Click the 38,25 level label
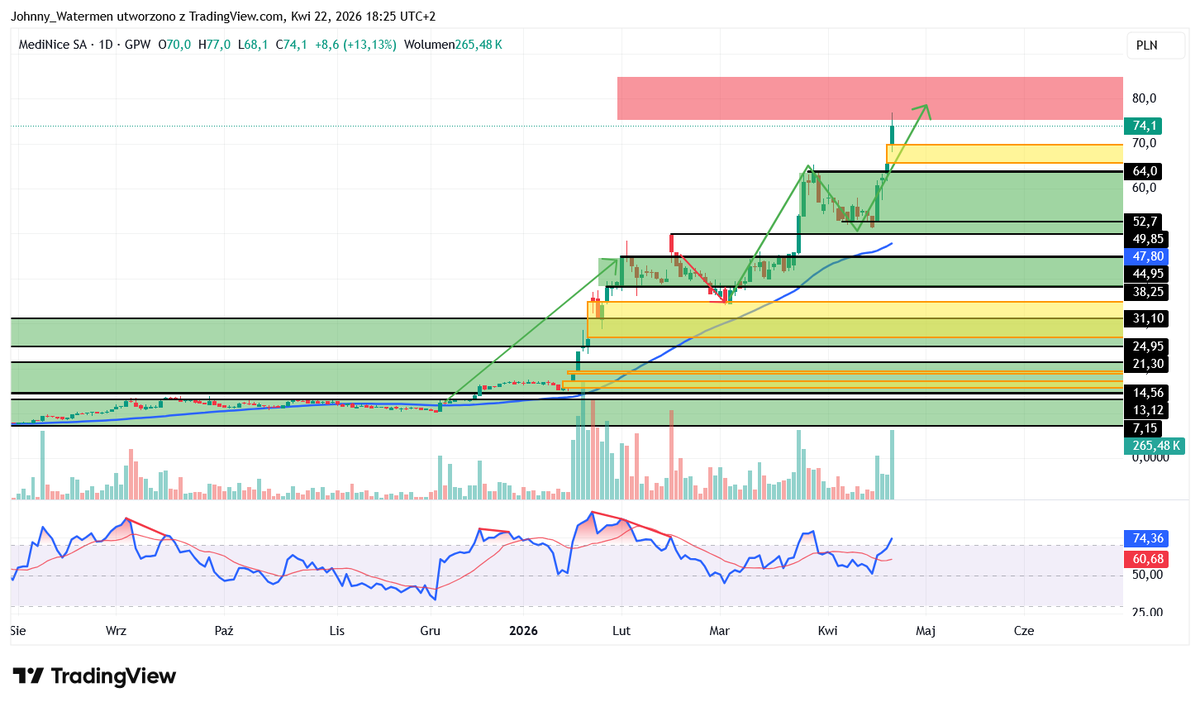The width and height of the screenshot is (1200, 707). click(1148, 292)
